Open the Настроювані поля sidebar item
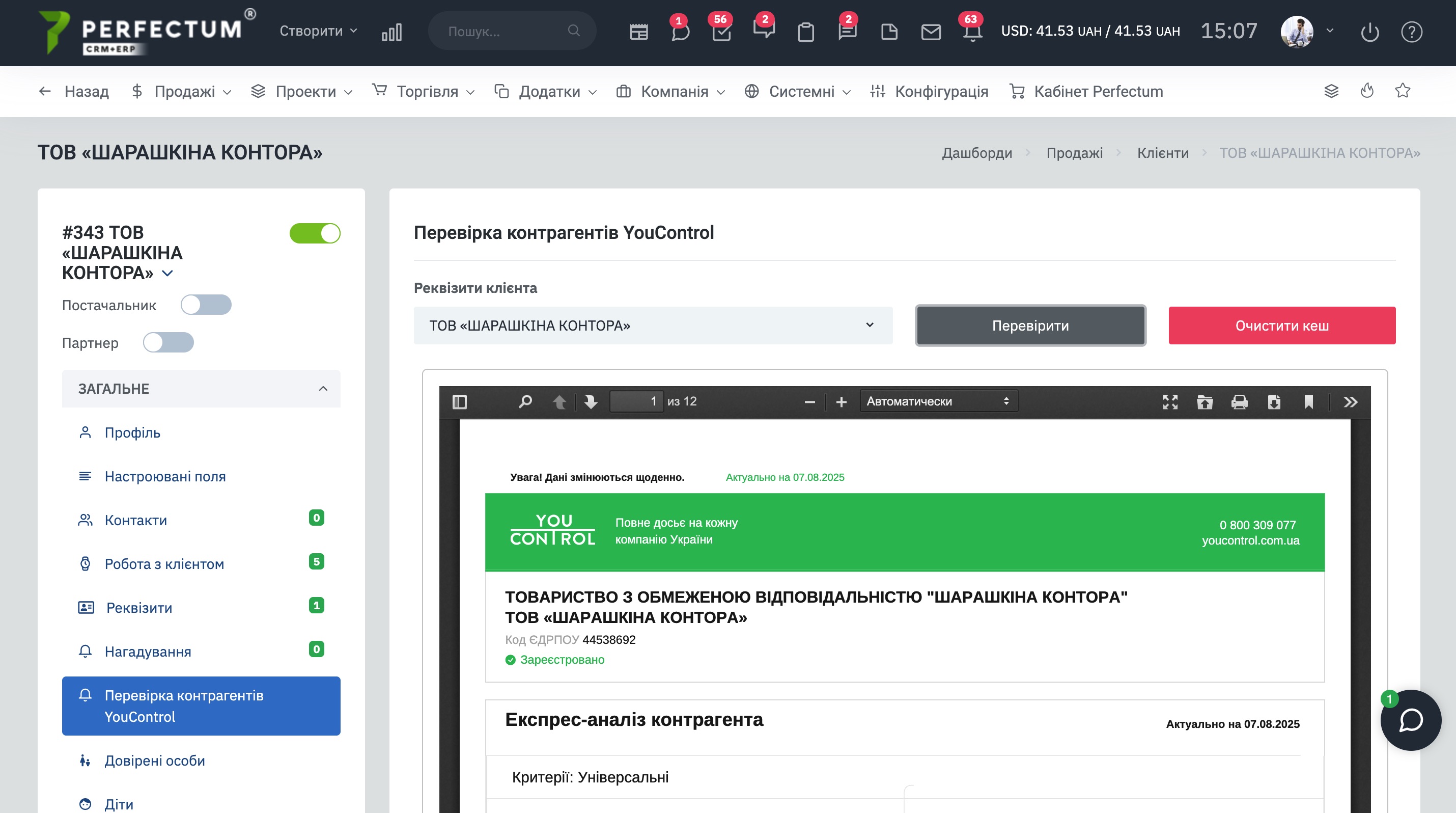The width and height of the screenshot is (1456, 813). (x=165, y=477)
